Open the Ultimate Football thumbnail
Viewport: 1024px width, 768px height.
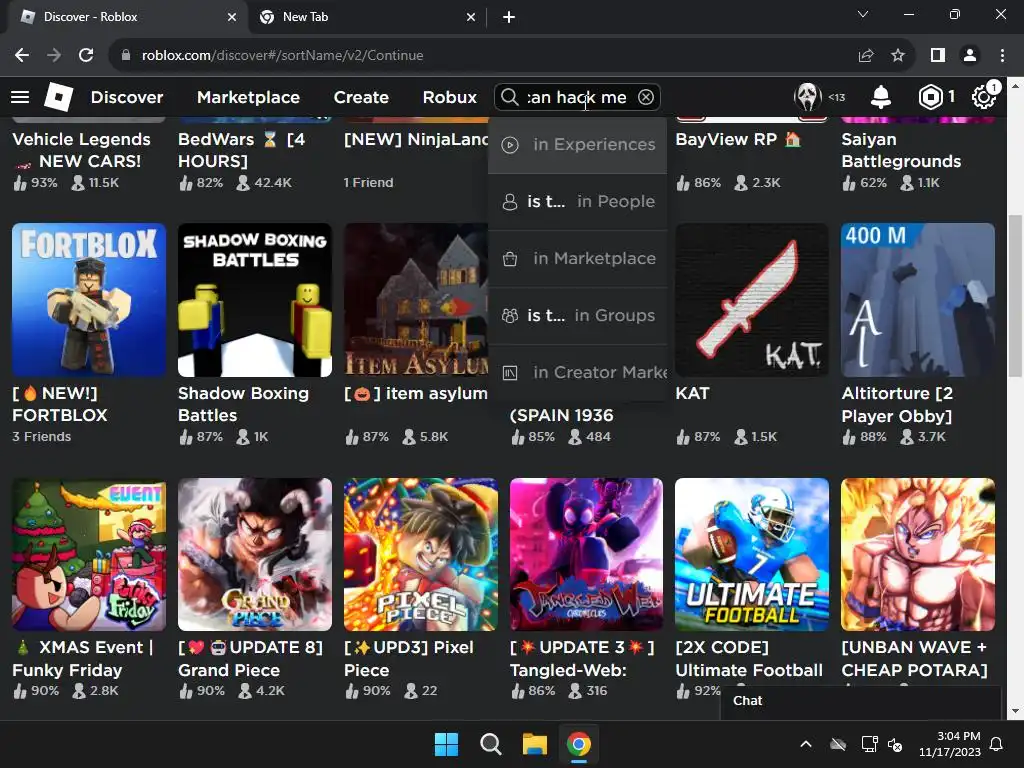pos(752,554)
